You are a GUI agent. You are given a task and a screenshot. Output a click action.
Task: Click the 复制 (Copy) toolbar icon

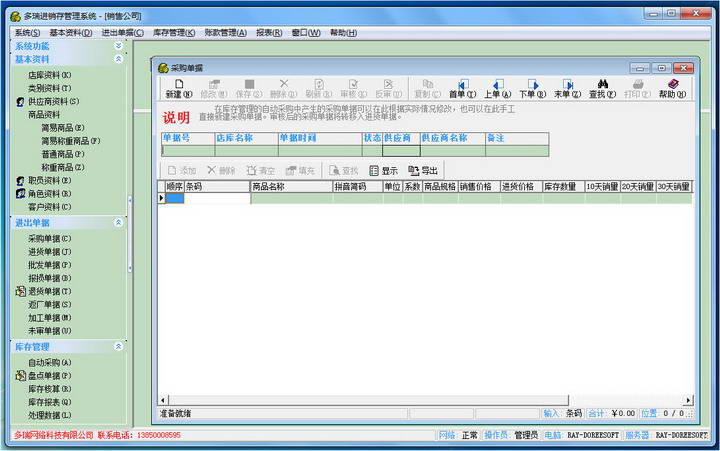pyautogui.click(x=428, y=84)
